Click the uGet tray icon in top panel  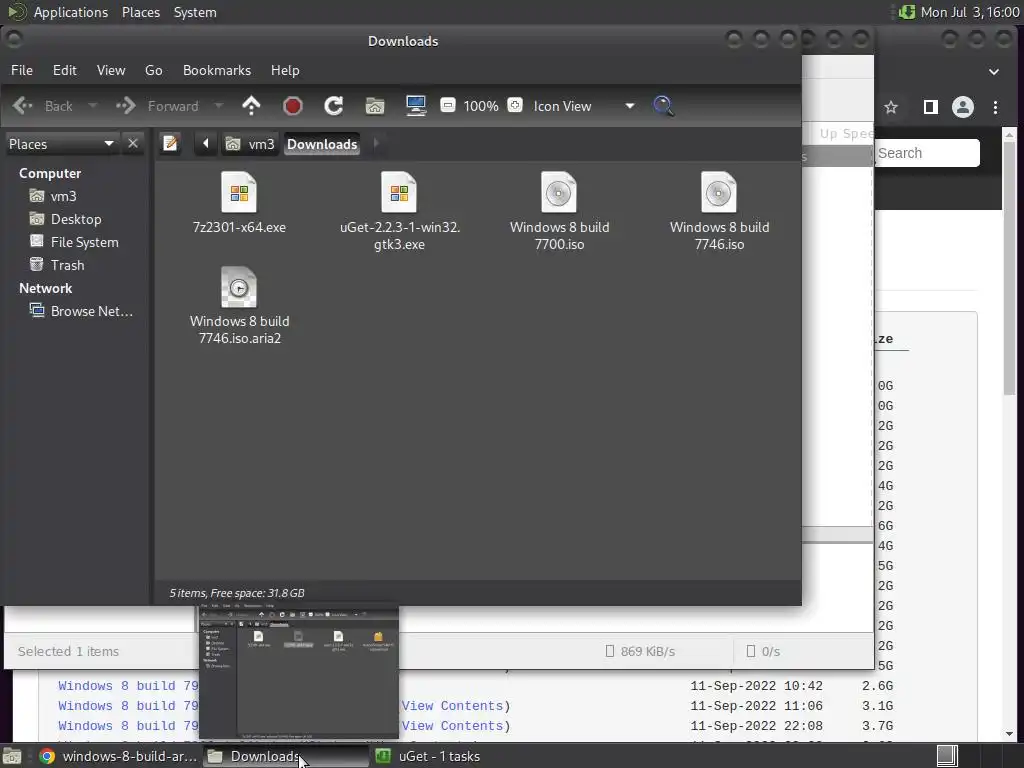[x=906, y=12]
